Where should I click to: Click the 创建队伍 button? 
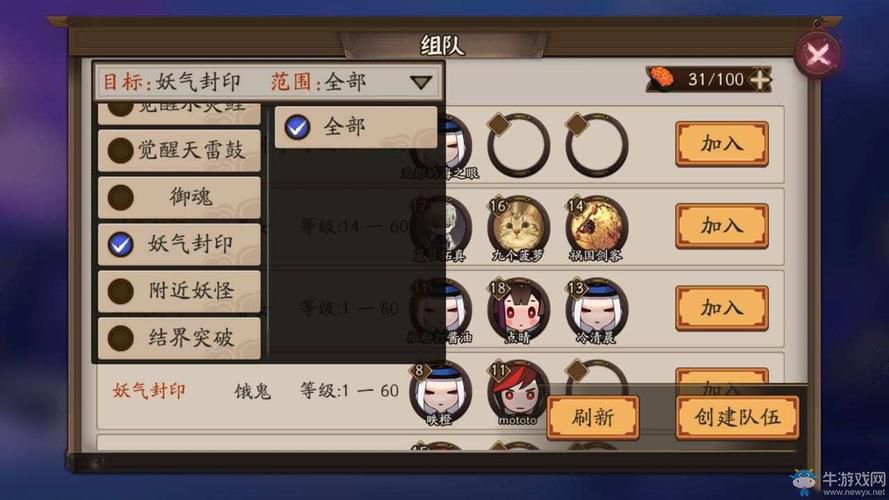738,418
